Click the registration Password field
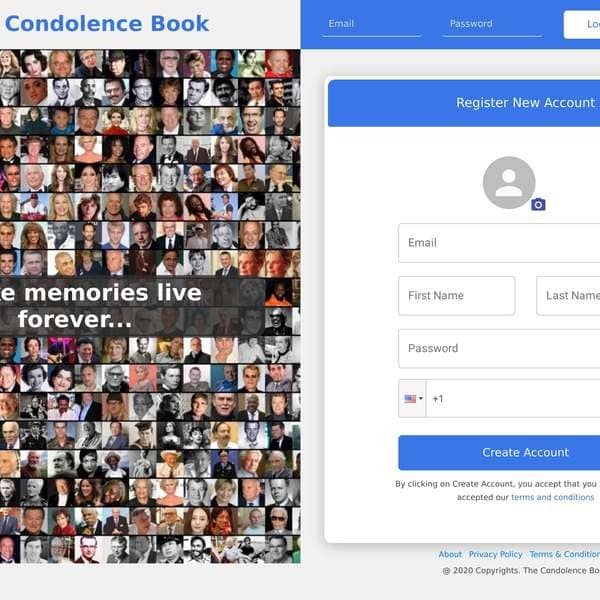Image resolution: width=600 pixels, height=600 pixels. click(x=499, y=349)
